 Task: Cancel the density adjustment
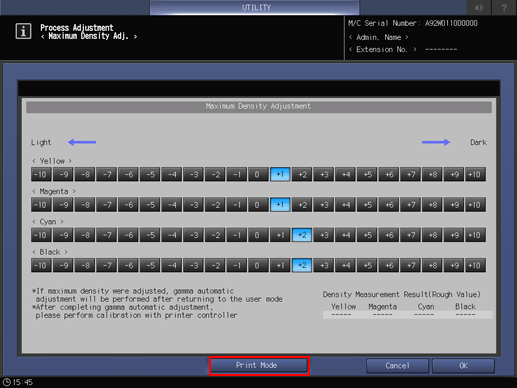point(397,366)
